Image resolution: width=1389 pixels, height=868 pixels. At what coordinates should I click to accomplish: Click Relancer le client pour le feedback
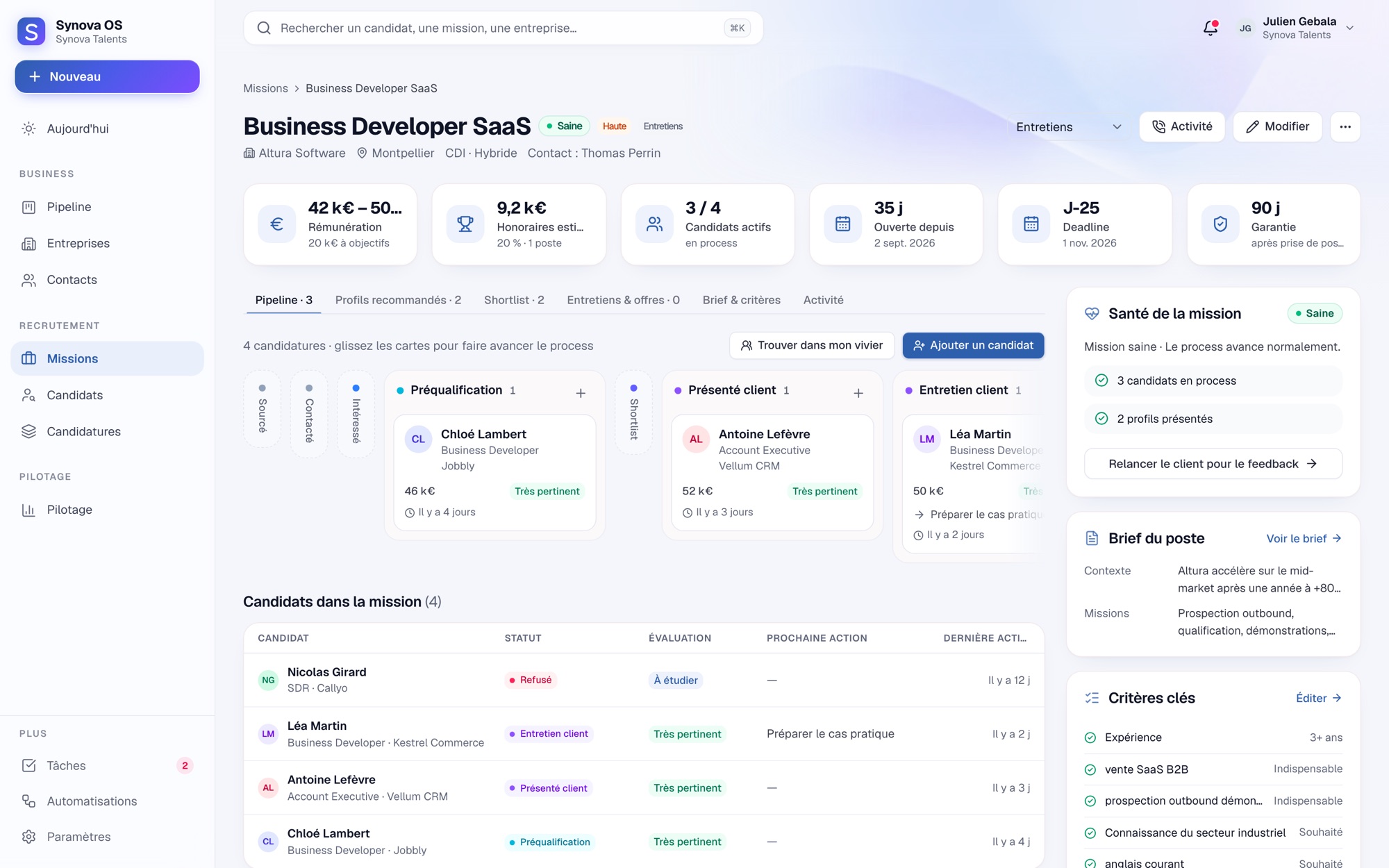[1213, 463]
